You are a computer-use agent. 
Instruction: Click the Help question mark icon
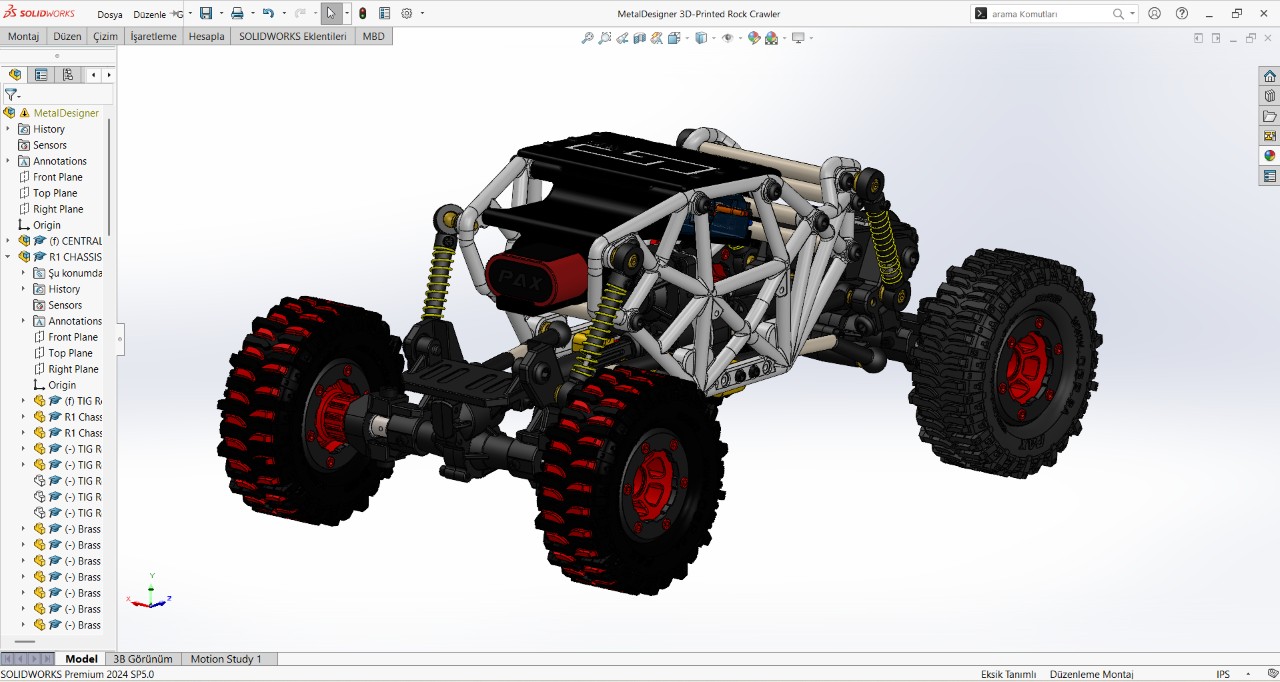pos(1182,14)
